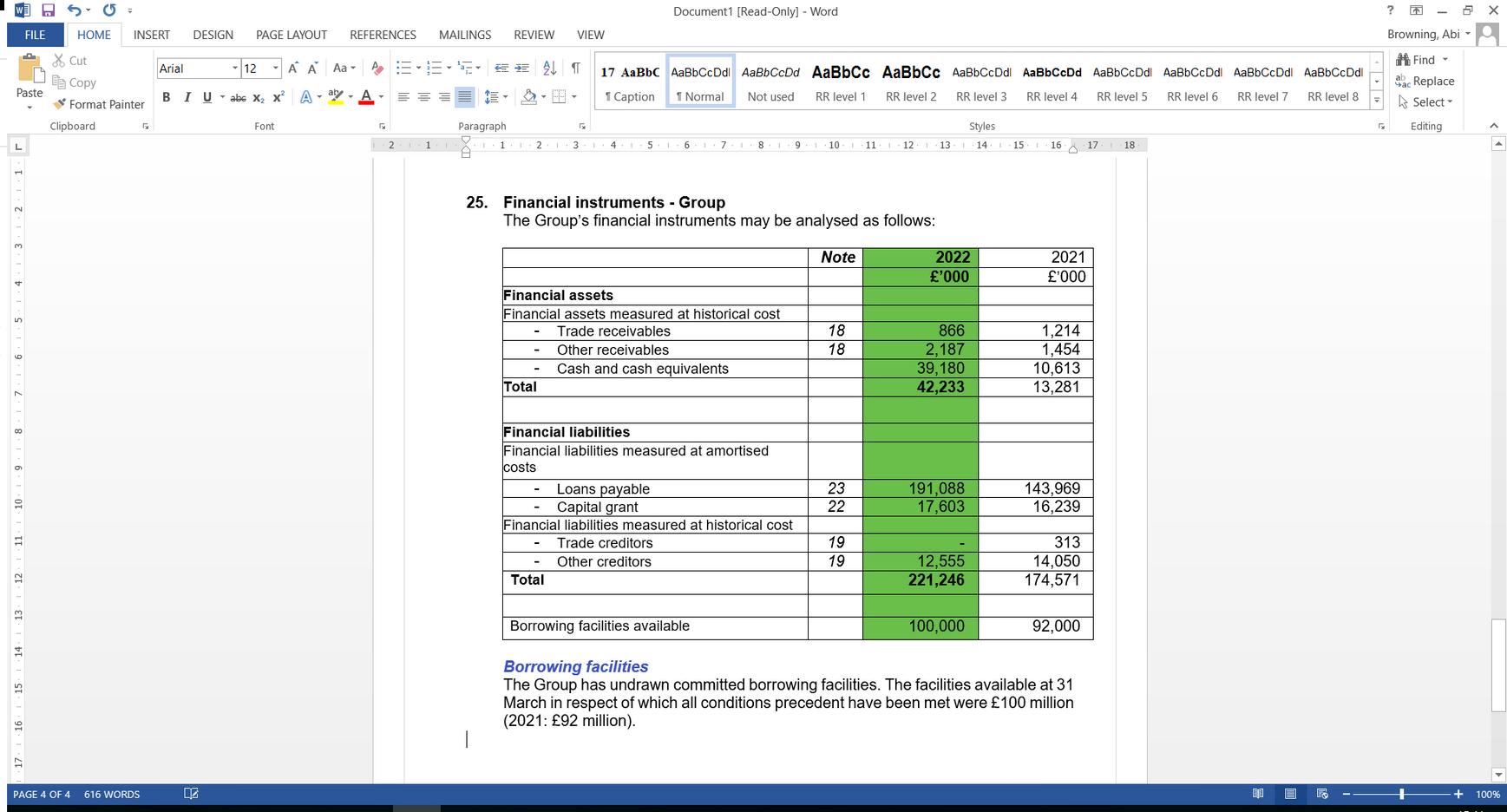The image size is (1507, 812).
Task: Open the PAGE LAYOUT tab
Action: pyautogui.click(x=292, y=35)
